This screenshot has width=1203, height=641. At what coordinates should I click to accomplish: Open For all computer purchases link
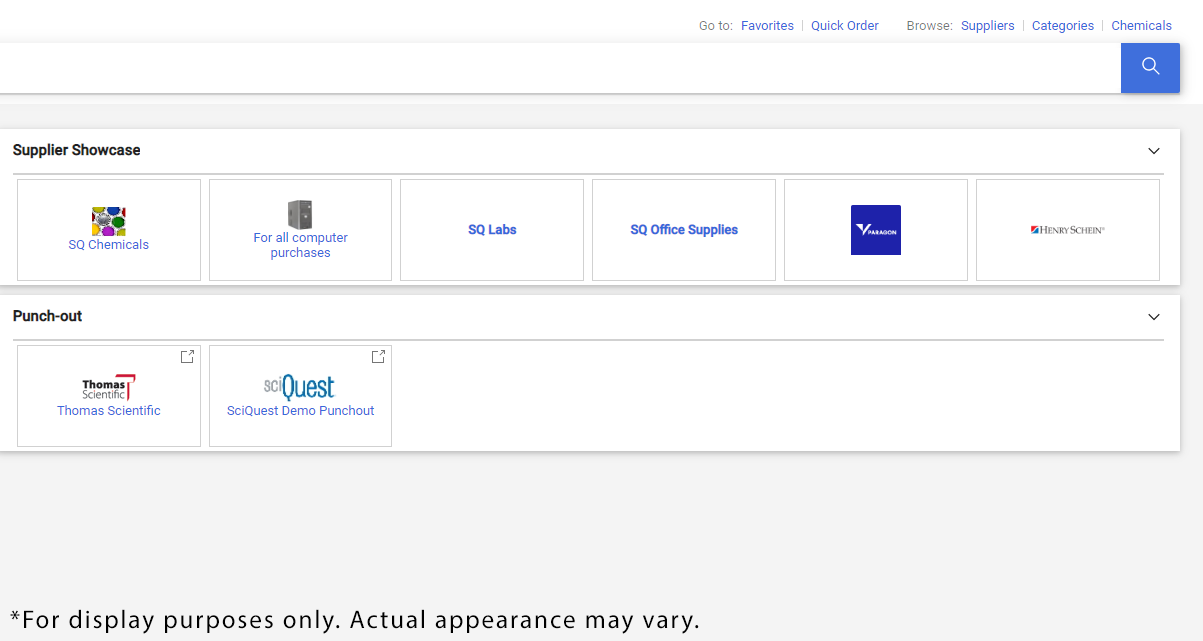click(x=300, y=245)
